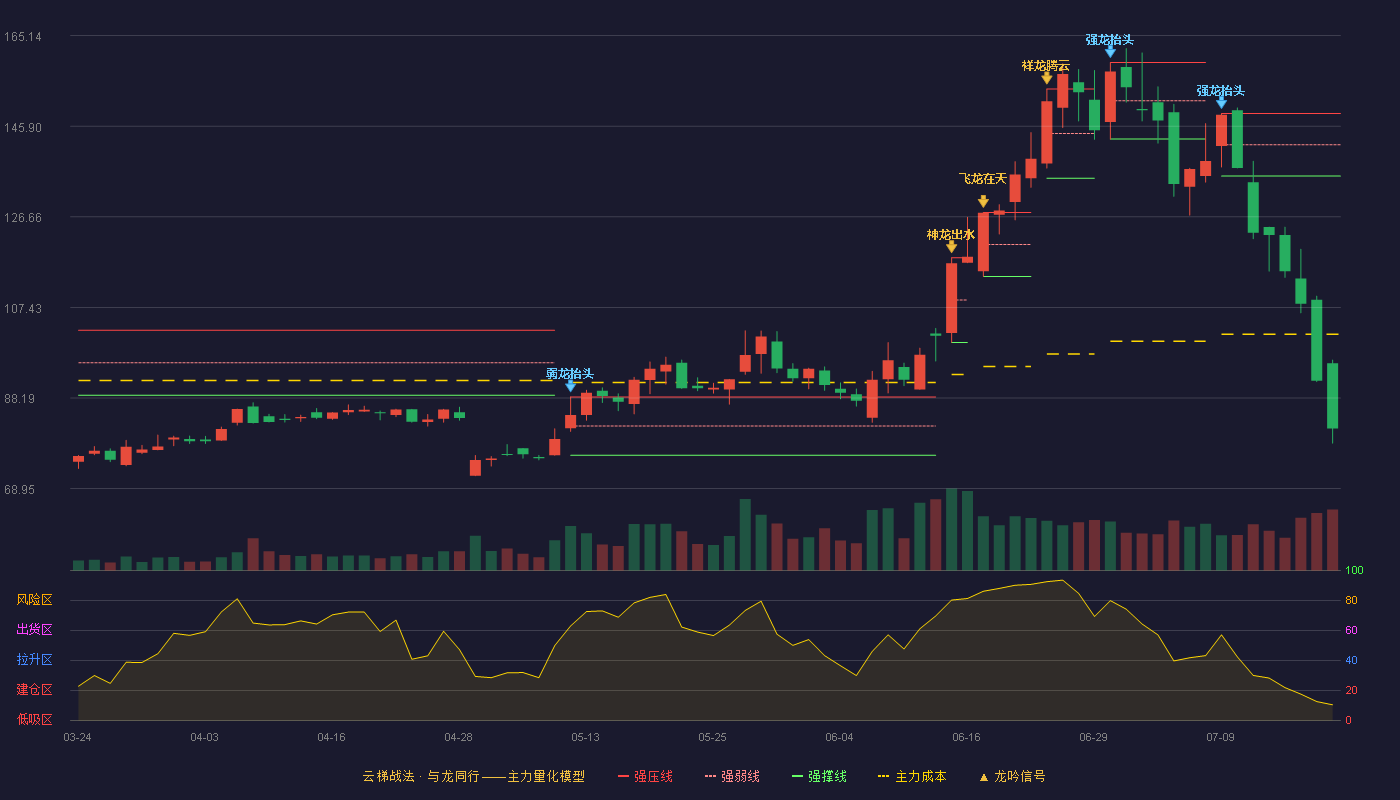Click the 06-29 date on the time axis
This screenshot has height=800, width=1400.
1093,737
